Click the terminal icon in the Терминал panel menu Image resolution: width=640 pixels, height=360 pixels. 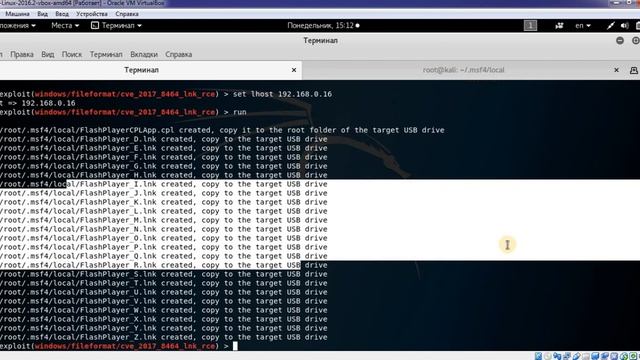pos(95,25)
